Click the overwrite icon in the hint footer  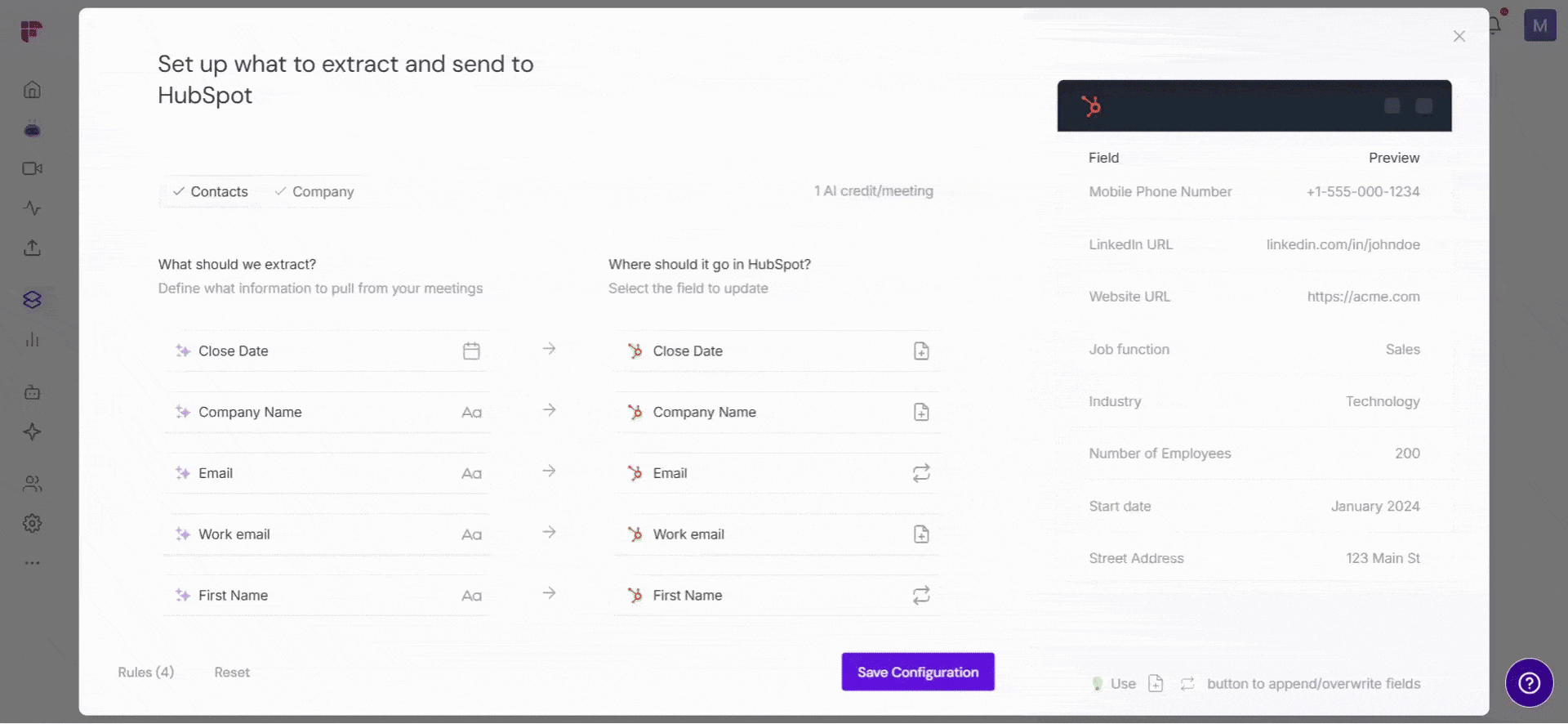pos(1187,684)
